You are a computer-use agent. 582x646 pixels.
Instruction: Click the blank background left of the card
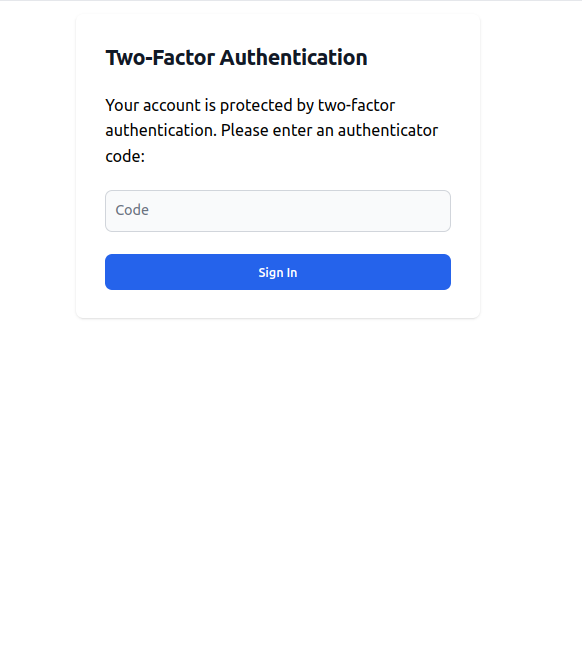38,165
